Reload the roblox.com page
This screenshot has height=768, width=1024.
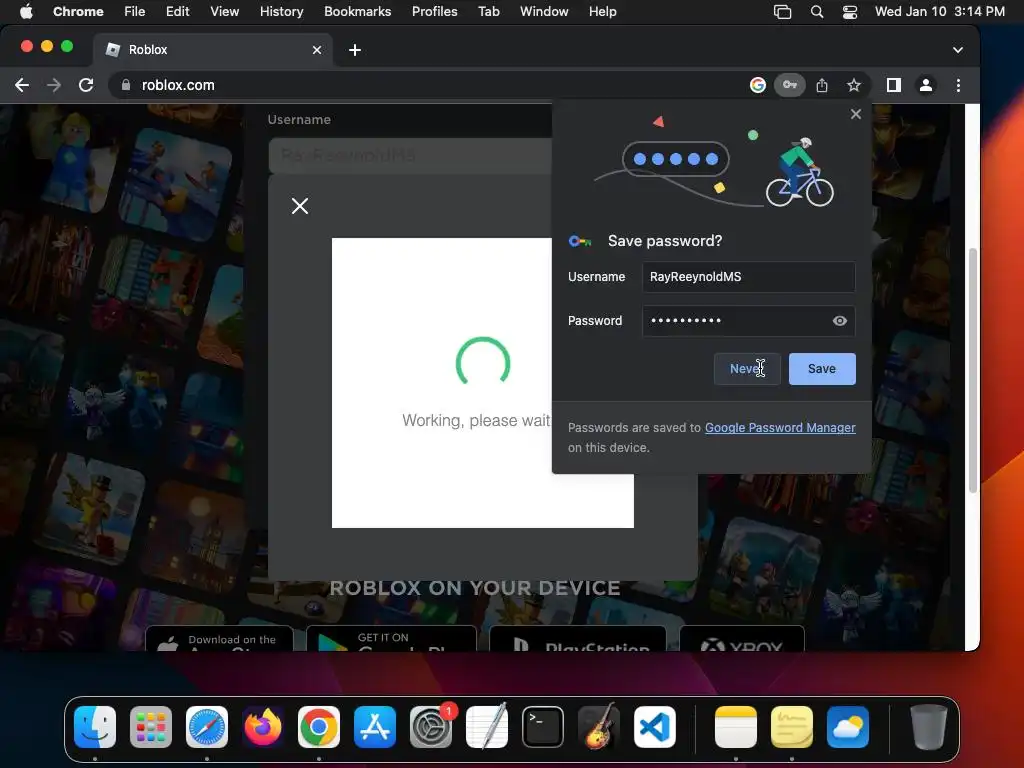[86, 85]
